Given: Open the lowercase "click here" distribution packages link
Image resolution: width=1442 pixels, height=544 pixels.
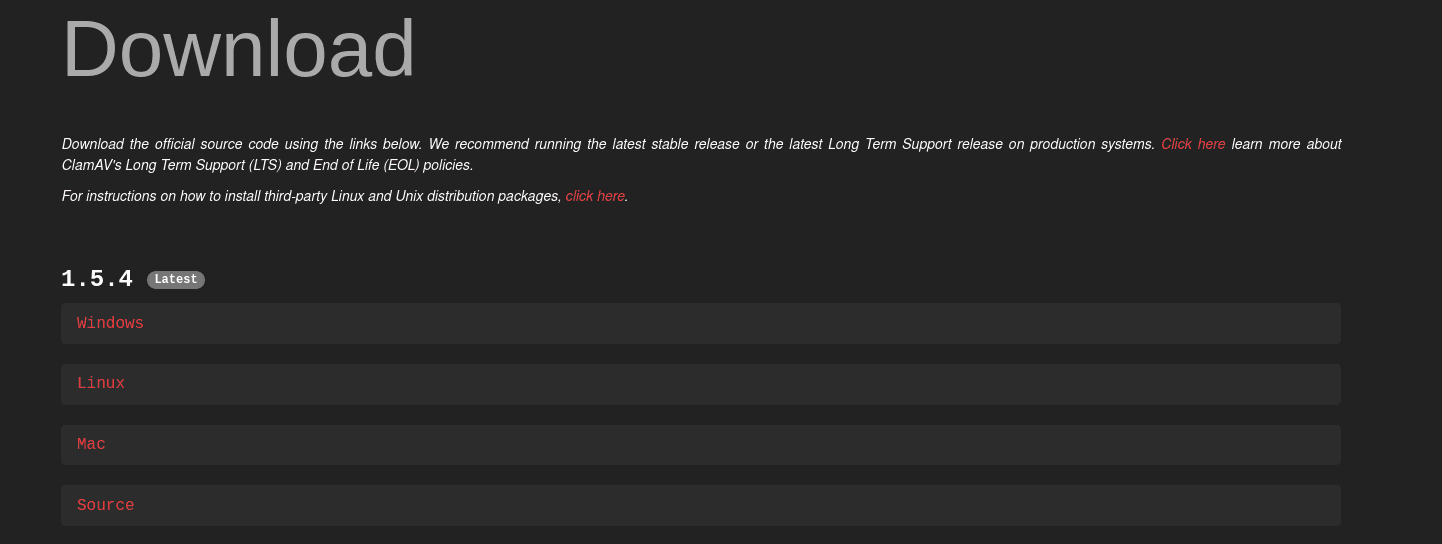Looking at the screenshot, I should click(595, 196).
